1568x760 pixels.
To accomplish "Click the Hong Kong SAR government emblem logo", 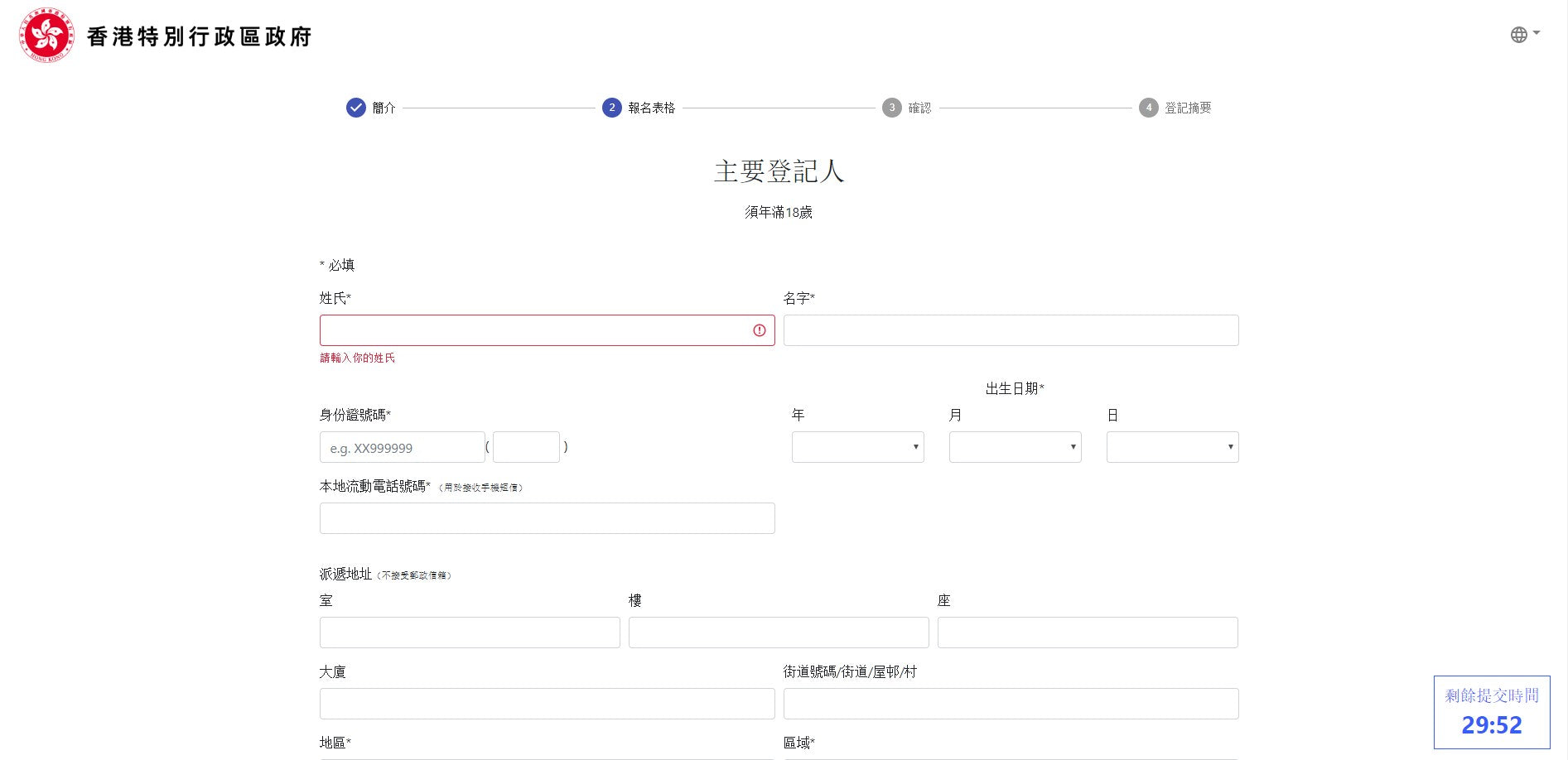I will pyautogui.click(x=47, y=36).
